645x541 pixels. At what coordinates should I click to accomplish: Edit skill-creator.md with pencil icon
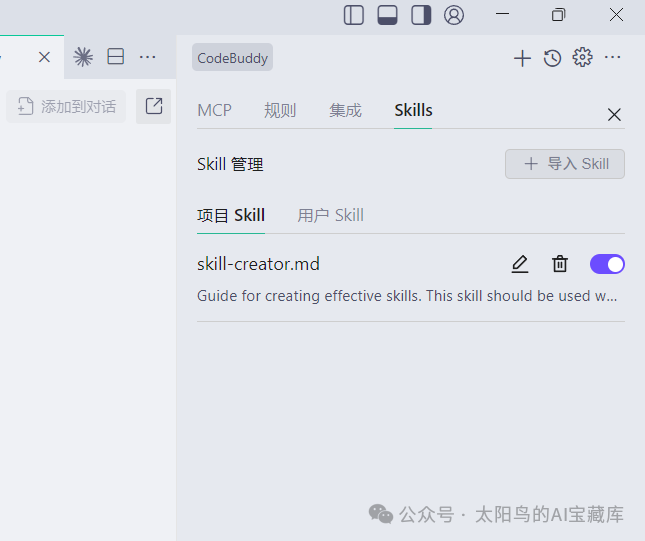(520, 264)
